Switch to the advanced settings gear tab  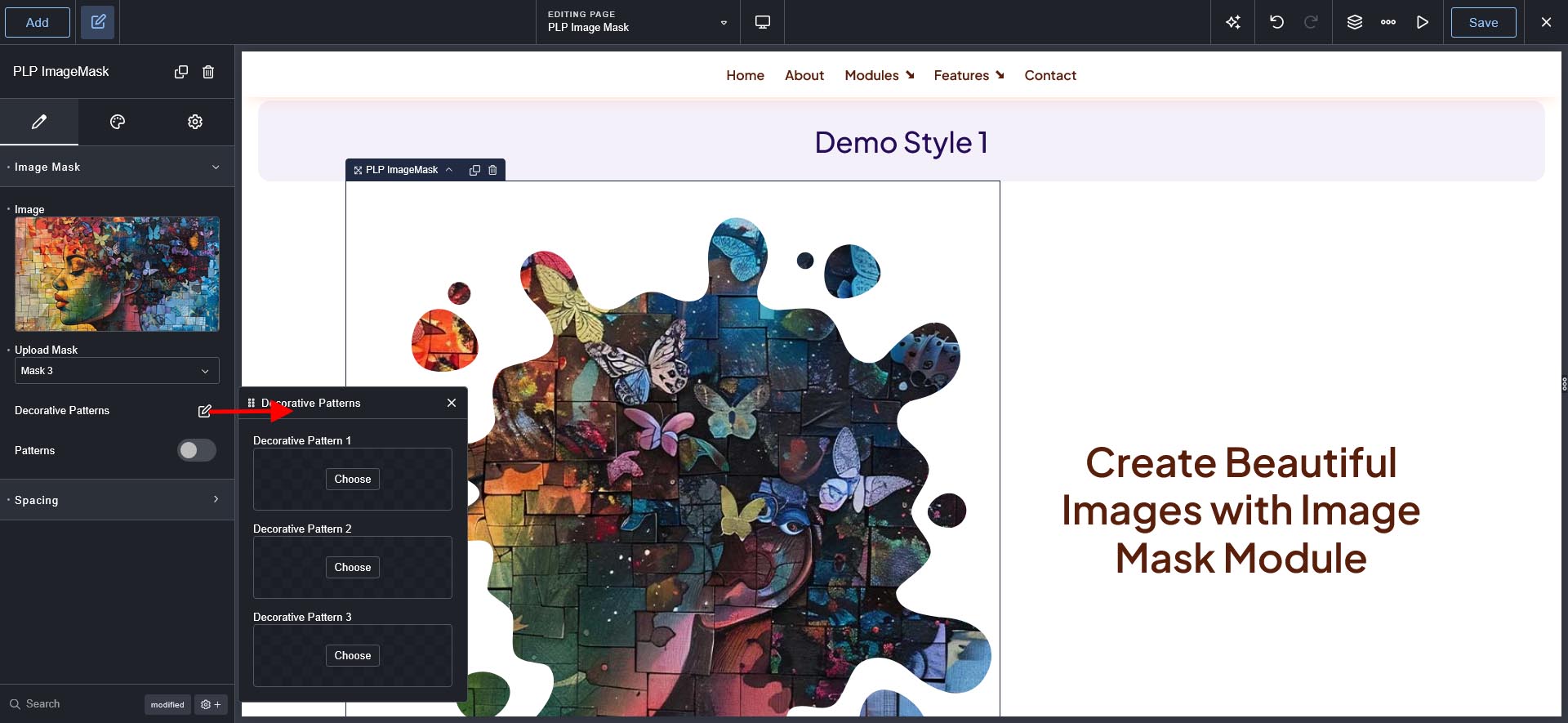pos(195,122)
